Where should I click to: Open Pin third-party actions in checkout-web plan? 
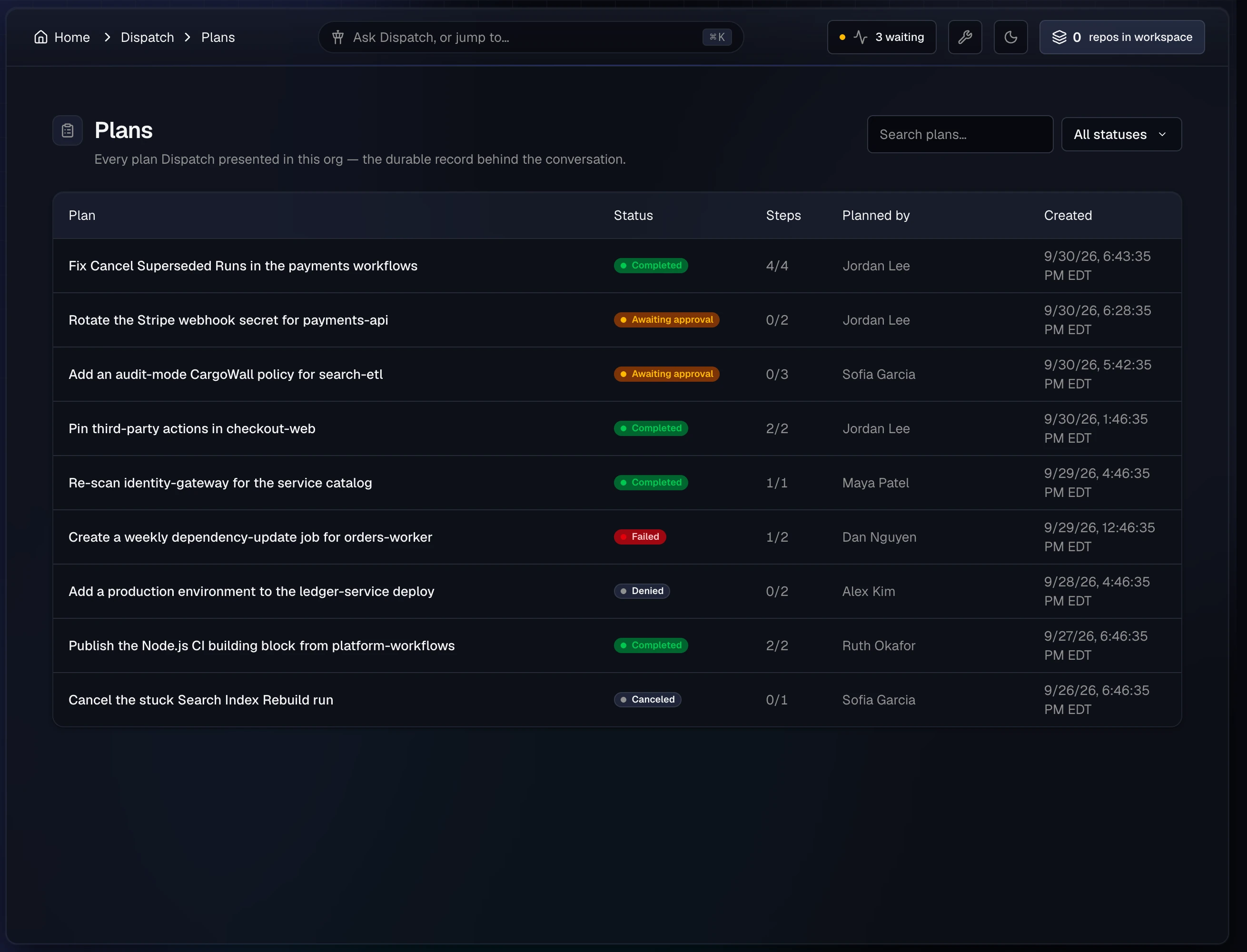[x=192, y=429]
